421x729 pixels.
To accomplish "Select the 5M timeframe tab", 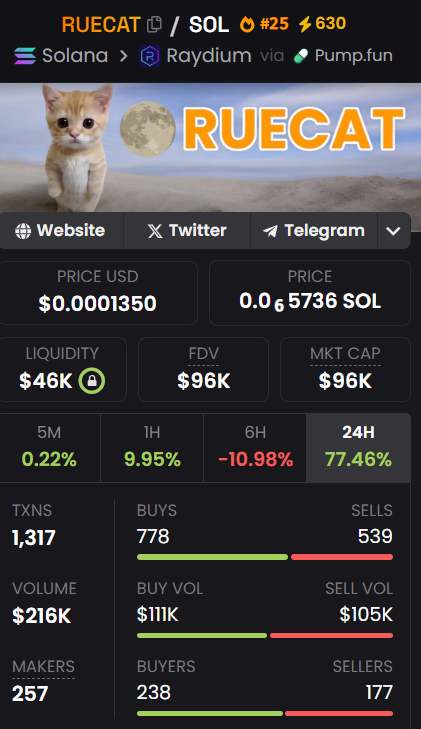I will [50, 448].
